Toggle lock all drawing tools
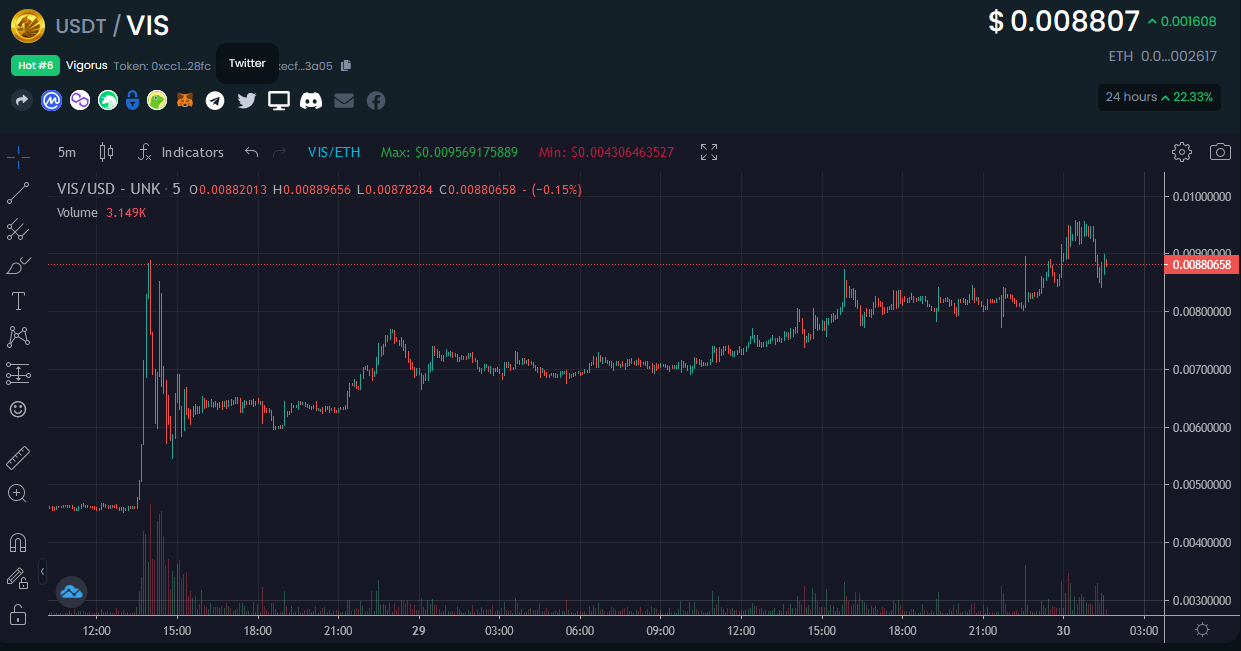 tap(18, 613)
